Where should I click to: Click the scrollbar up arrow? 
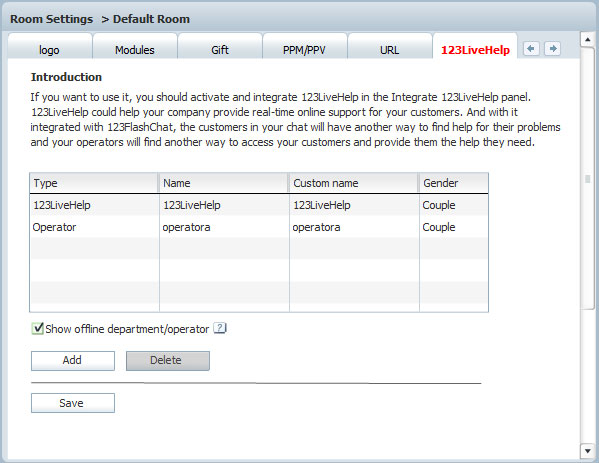pyautogui.click(x=588, y=40)
